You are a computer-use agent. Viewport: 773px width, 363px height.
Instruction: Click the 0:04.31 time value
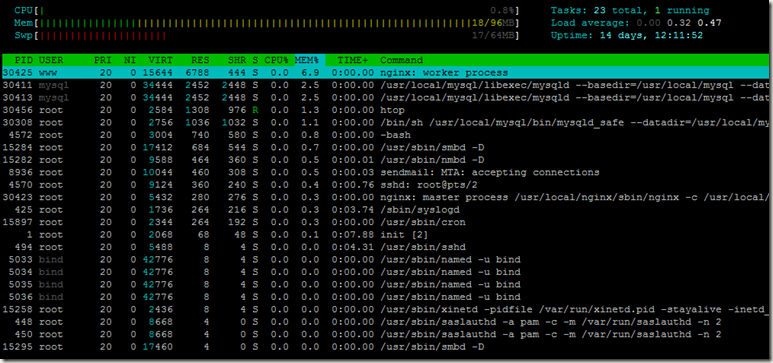[353, 247]
